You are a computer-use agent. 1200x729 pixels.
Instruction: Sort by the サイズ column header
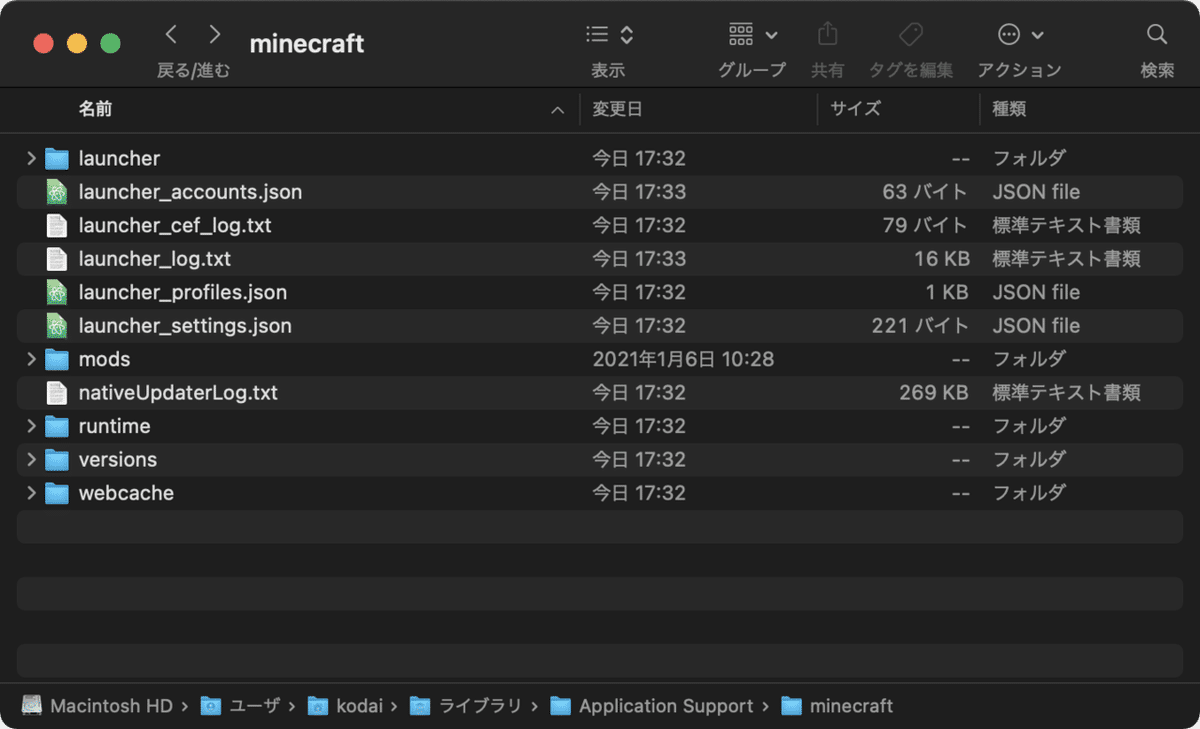coord(855,109)
